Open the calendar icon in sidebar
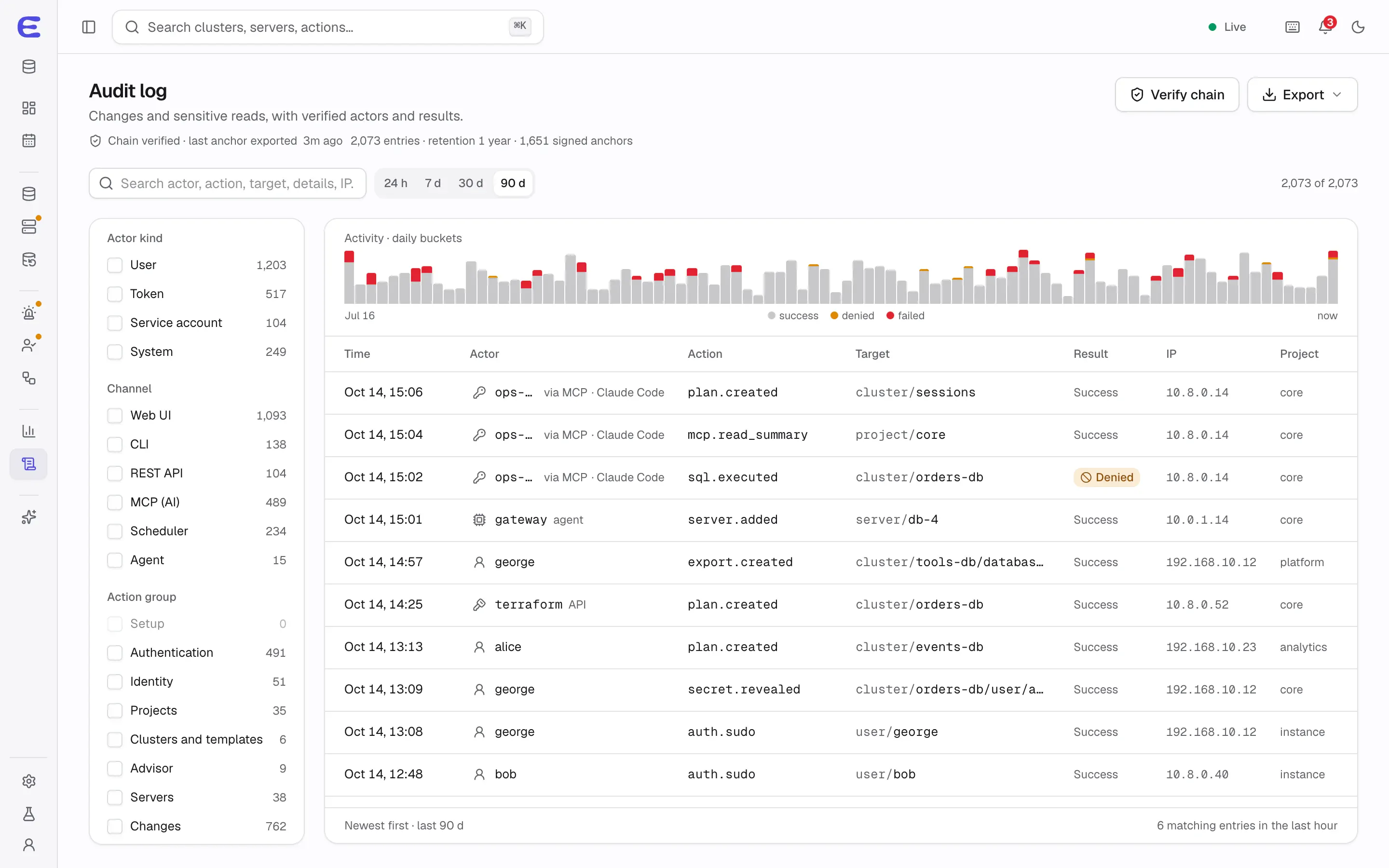The image size is (1389, 868). click(29, 141)
